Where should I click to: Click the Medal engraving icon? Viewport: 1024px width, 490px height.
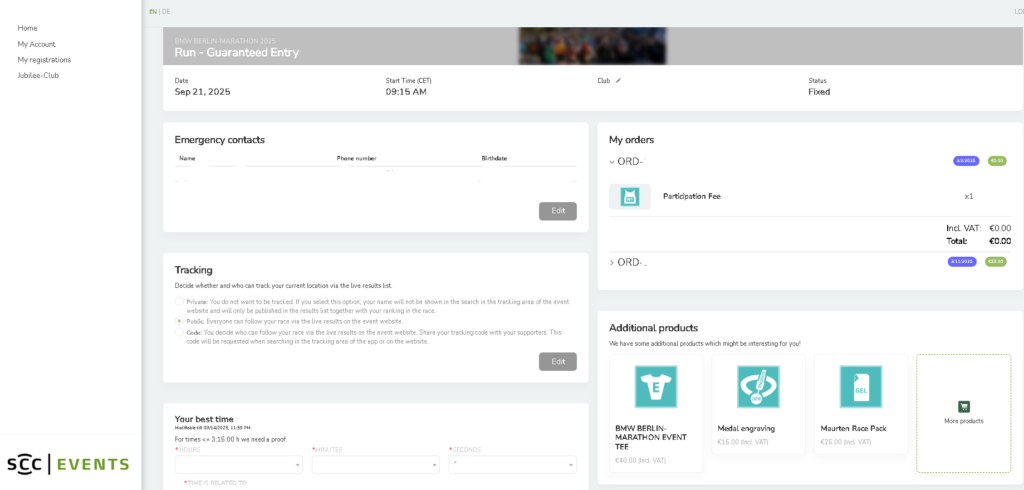[758, 387]
